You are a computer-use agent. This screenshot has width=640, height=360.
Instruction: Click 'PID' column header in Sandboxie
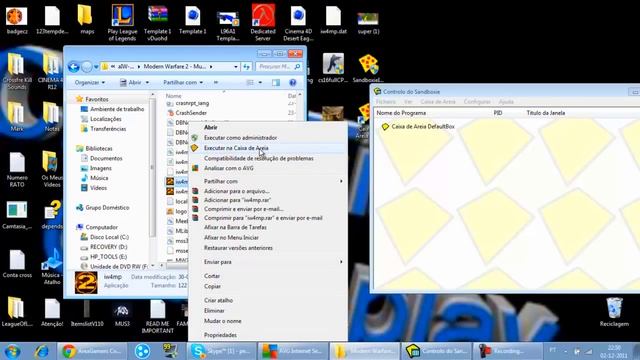pyautogui.click(x=498, y=113)
